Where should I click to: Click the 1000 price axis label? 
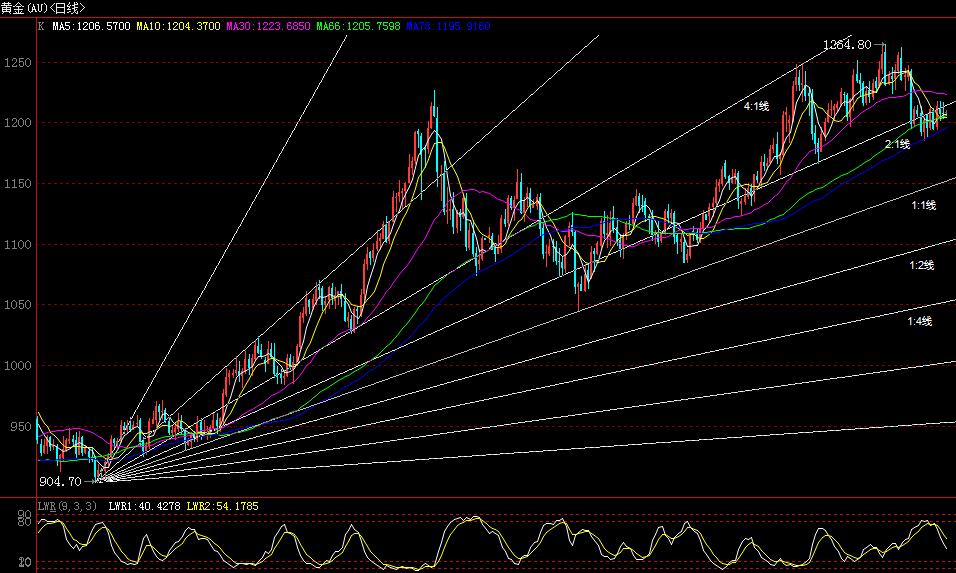[17, 366]
